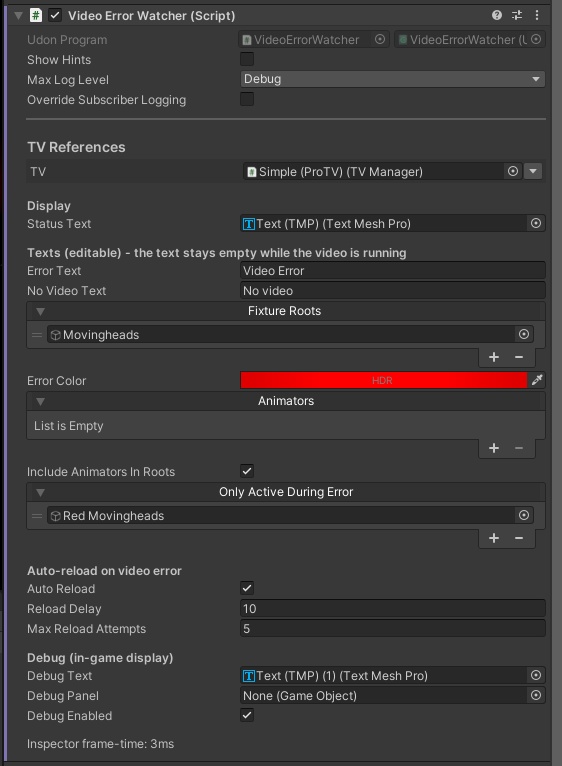Click the Inspector frame-time readout

coord(100,744)
